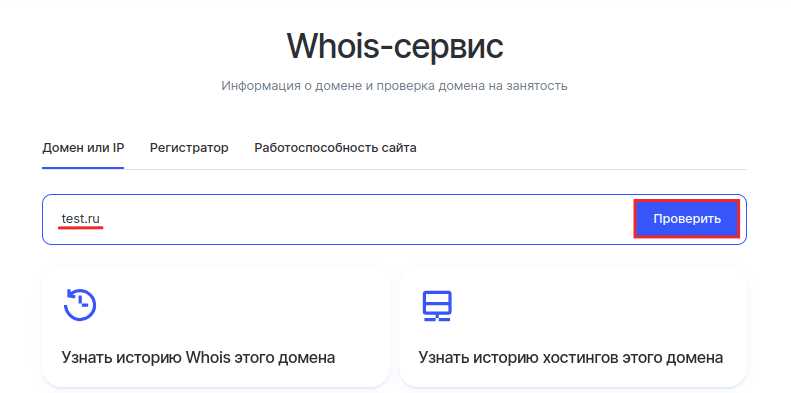Open Узнать историю хостингов этого домена link
Image resolution: width=791 pixels, height=393 pixels.
(x=571, y=358)
